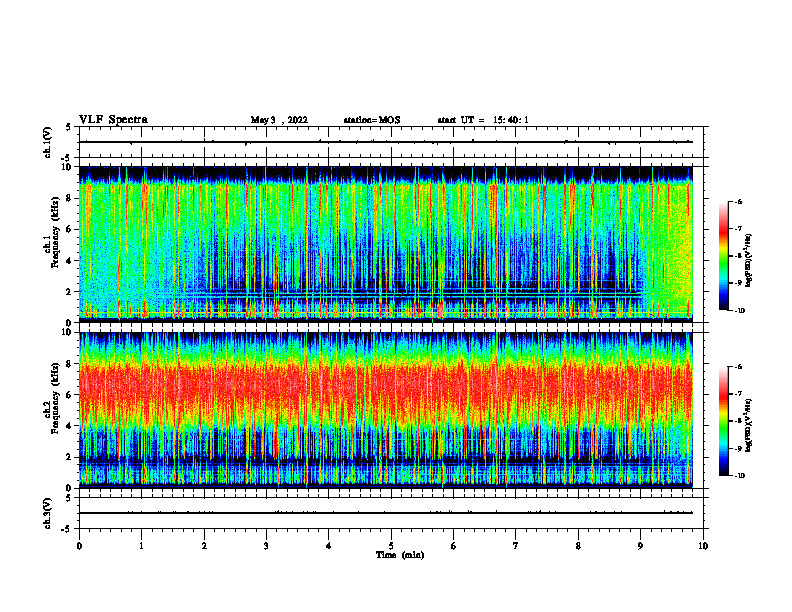Click the "ch.3(V)" waveform axis label
The image size is (792, 612).
point(47,514)
